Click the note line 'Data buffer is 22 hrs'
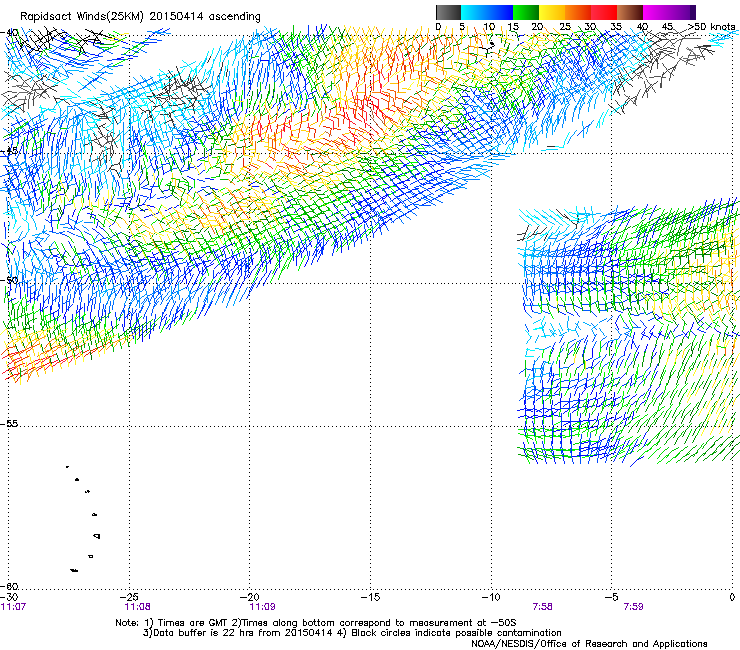Image resolution: width=740 pixels, height=650 pixels. [x=352, y=633]
